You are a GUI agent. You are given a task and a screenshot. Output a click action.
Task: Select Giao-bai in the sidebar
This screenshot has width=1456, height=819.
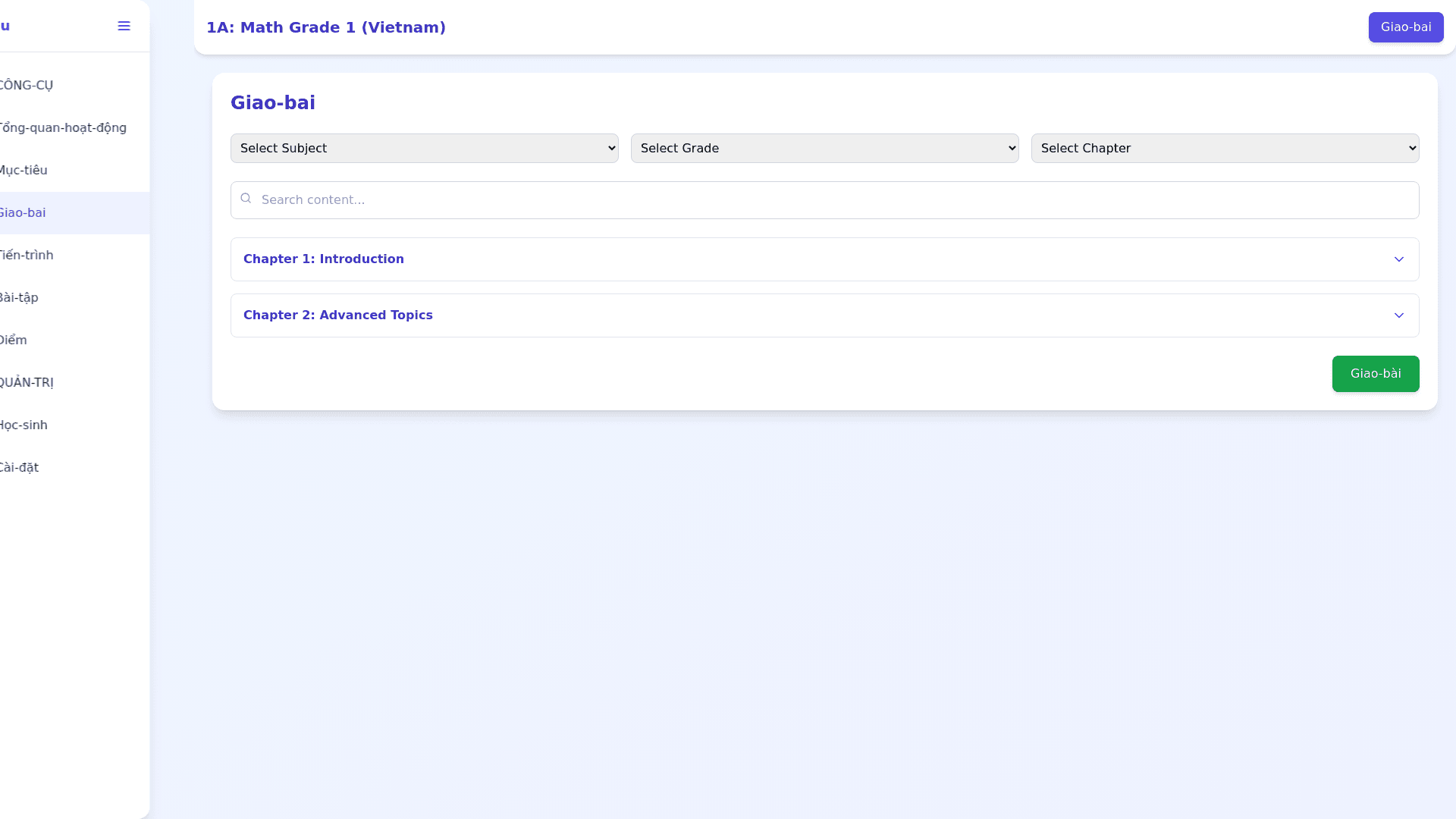click(23, 213)
